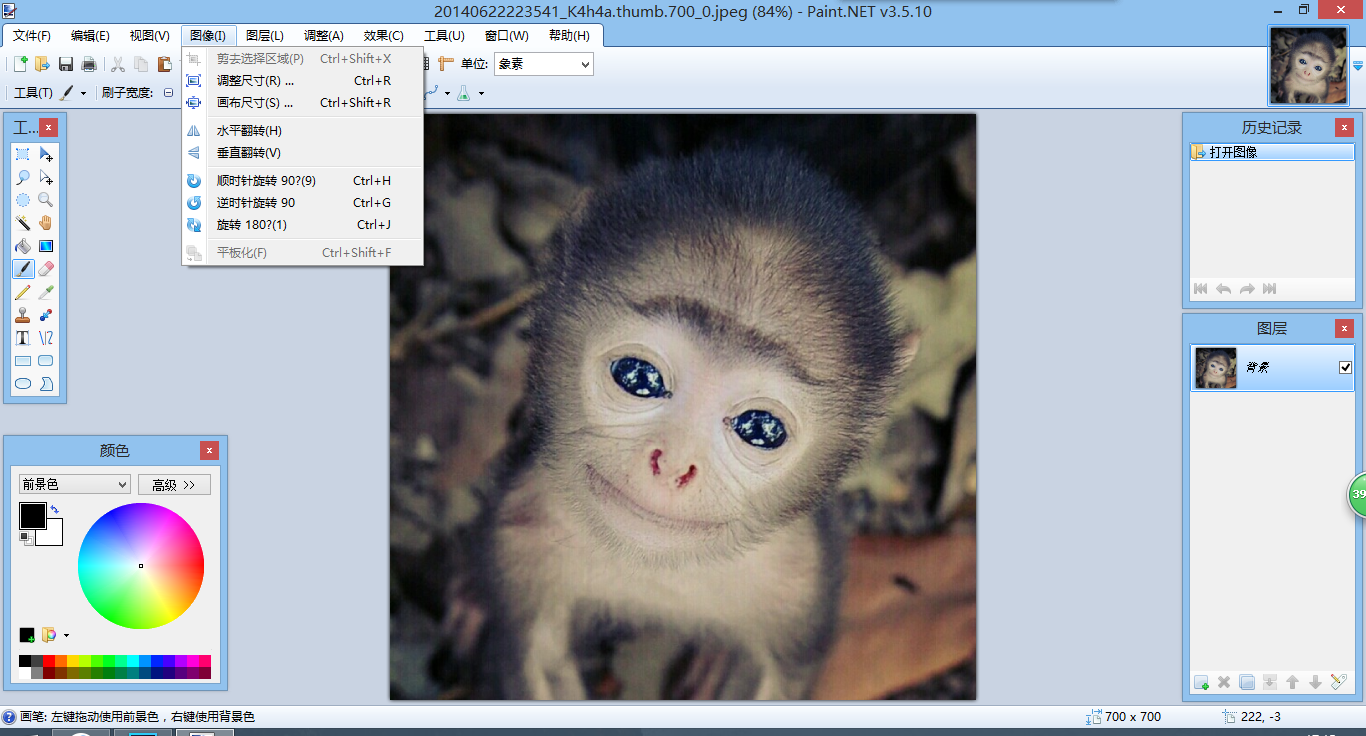This screenshot has width=1366, height=736.
Task: Click the Open file toolbar icon
Action: pos(42,64)
